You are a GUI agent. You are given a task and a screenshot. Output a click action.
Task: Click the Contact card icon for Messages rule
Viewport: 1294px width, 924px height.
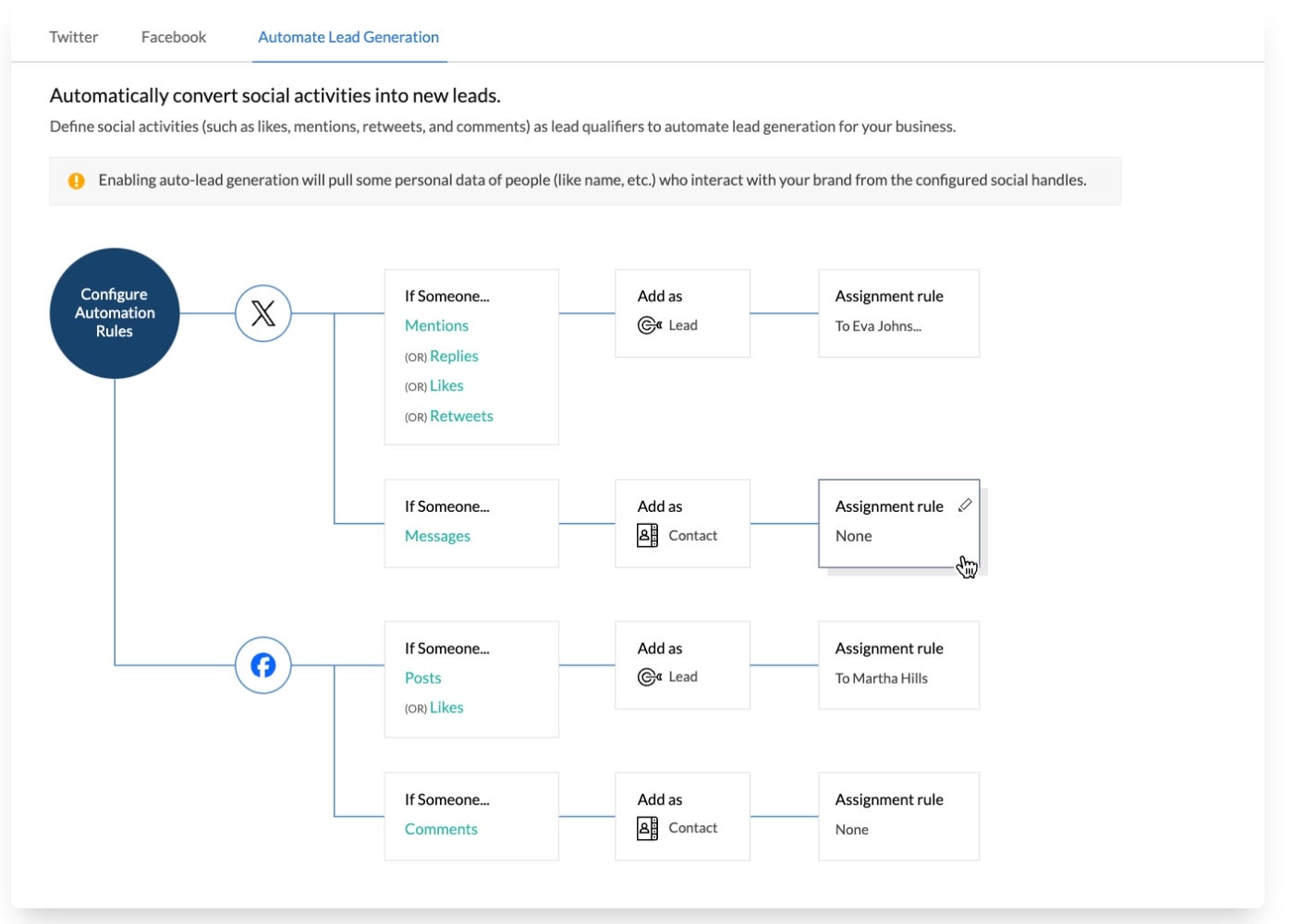(648, 536)
